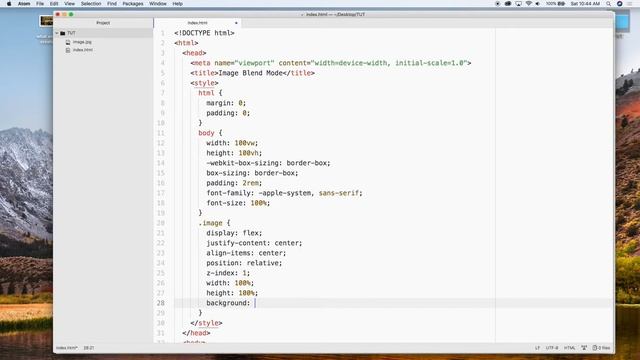Open the Window menu

(x=158, y=4)
